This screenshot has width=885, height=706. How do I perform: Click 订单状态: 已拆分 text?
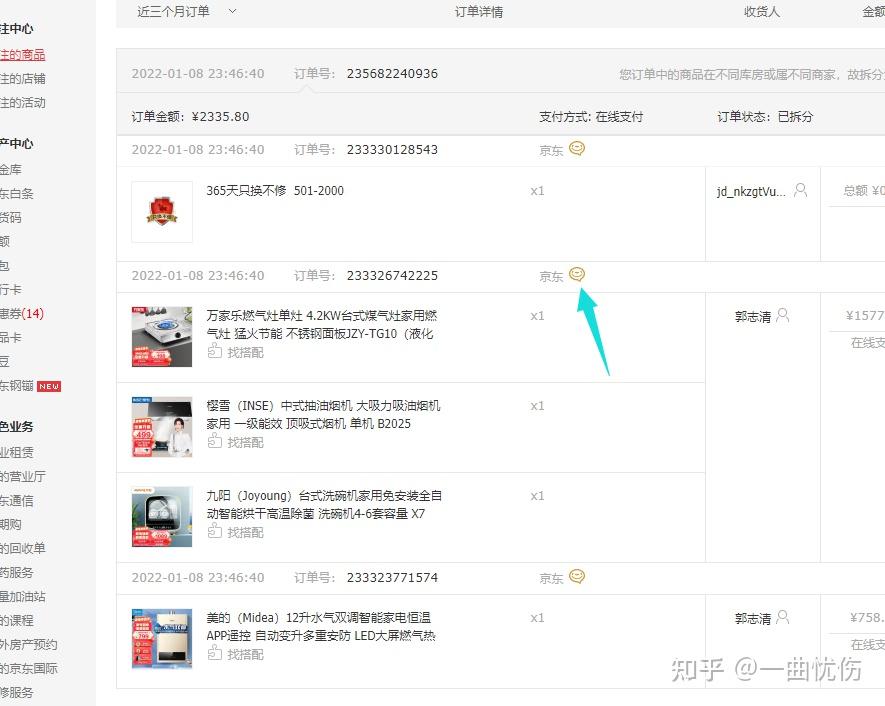(765, 117)
